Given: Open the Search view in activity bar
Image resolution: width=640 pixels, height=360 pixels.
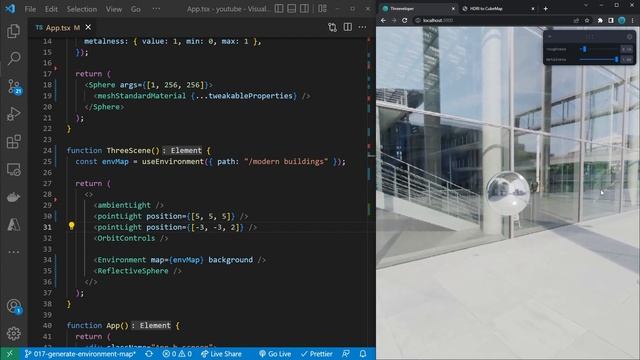Looking at the screenshot, I should [x=13, y=58].
